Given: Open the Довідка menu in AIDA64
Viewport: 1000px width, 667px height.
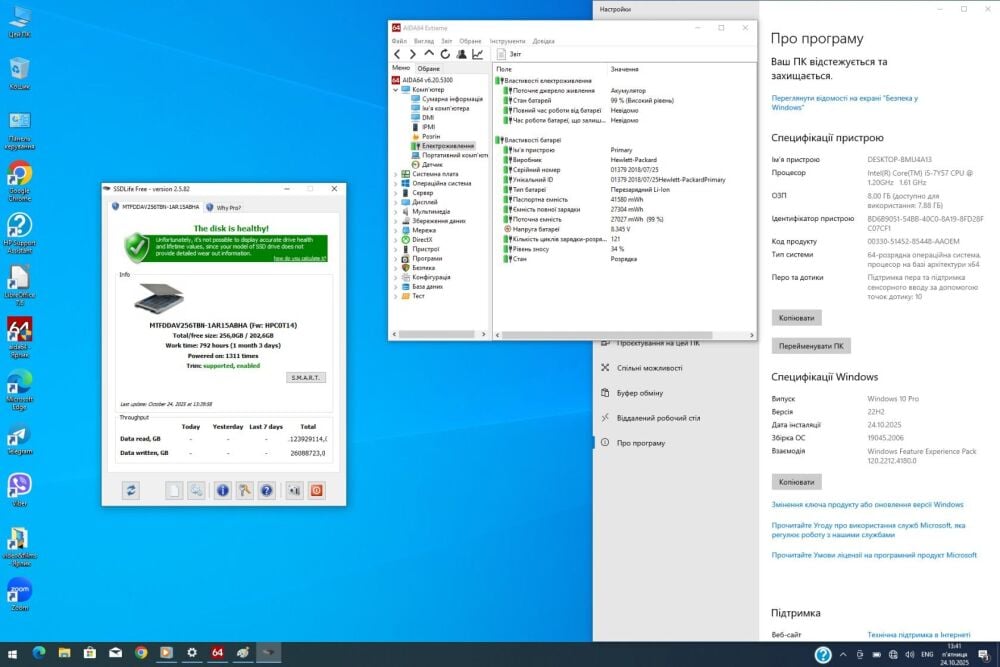Looking at the screenshot, I should 543,41.
